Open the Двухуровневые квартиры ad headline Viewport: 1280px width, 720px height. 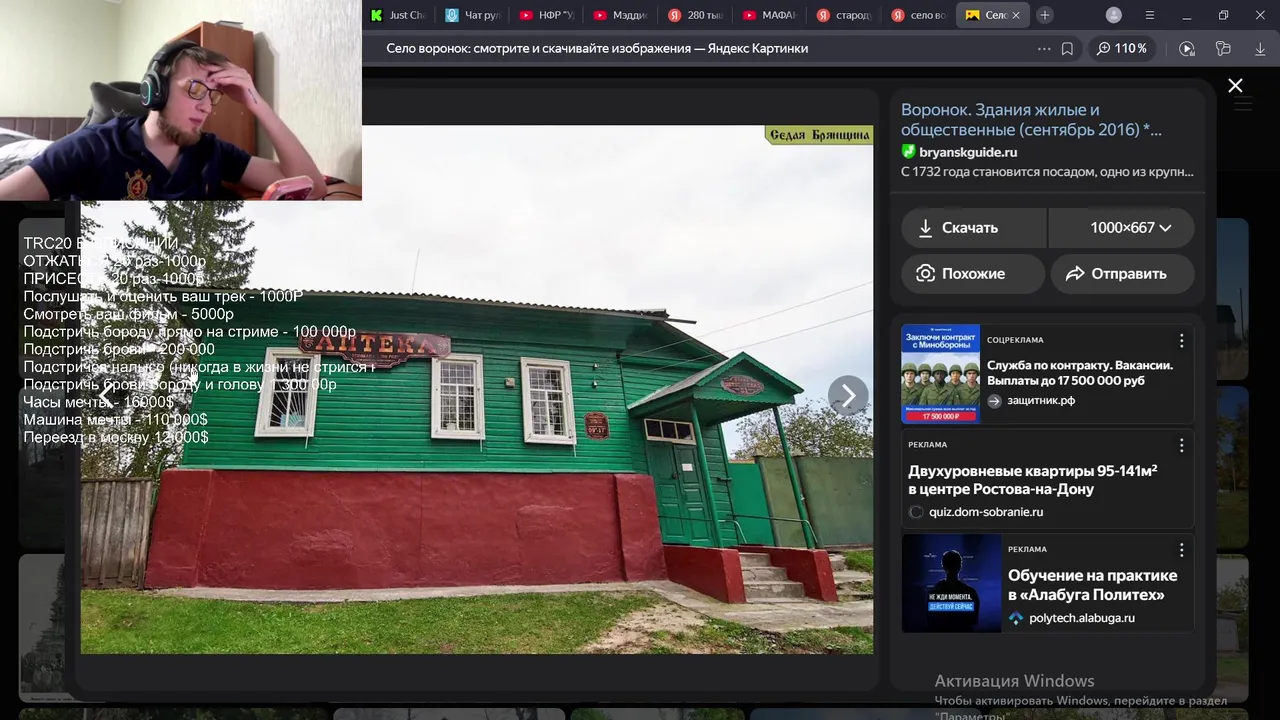tap(1033, 480)
